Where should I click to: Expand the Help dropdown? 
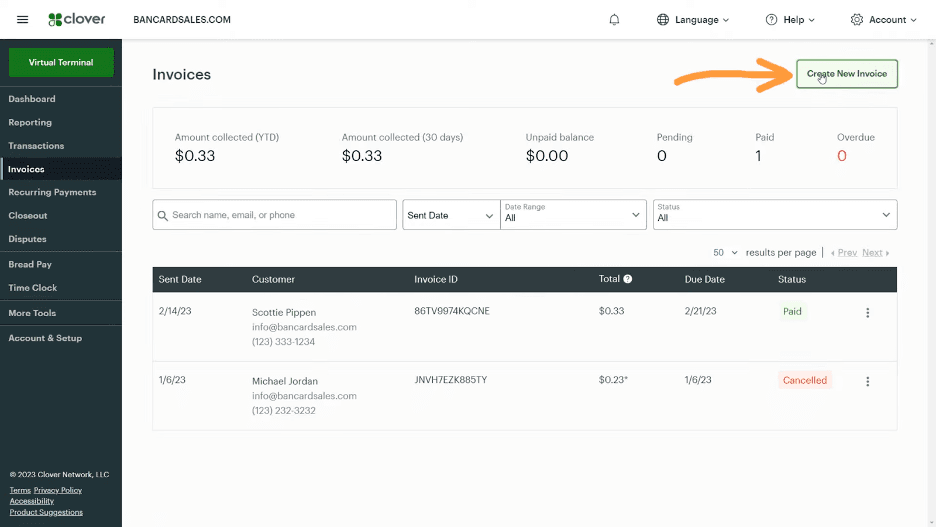[790, 19]
